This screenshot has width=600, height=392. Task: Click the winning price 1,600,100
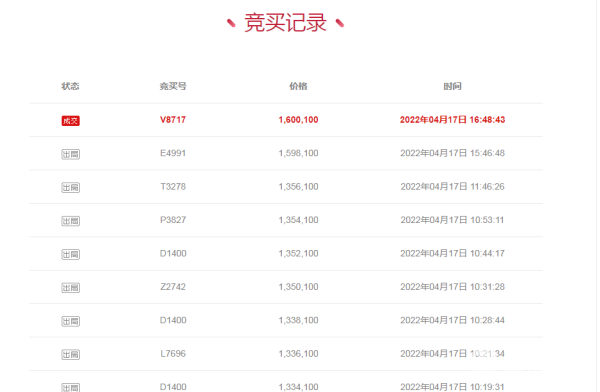pyautogui.click(x=298, y=120)
